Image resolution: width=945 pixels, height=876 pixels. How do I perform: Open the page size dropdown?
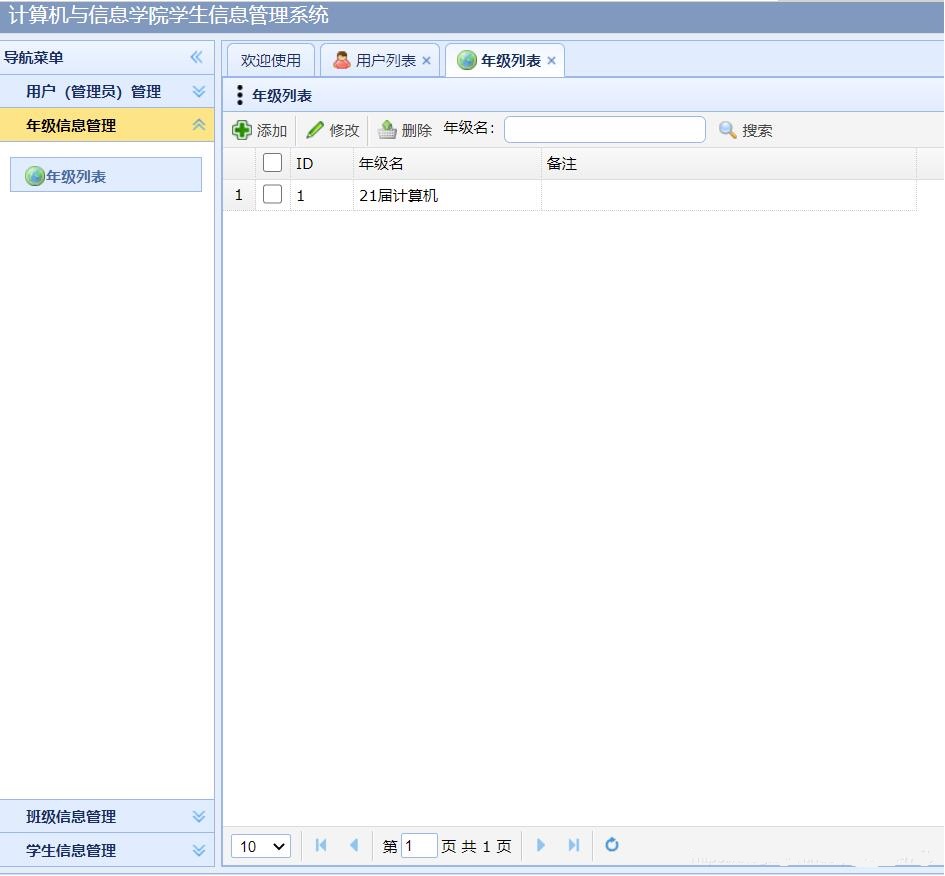click(261, 846)
